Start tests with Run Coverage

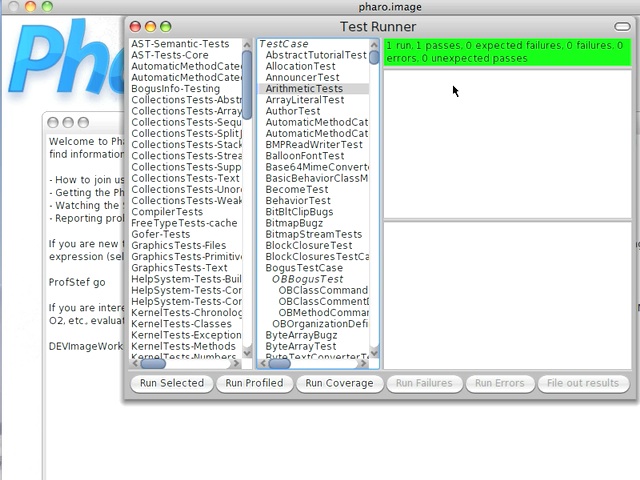click(339, 383)
